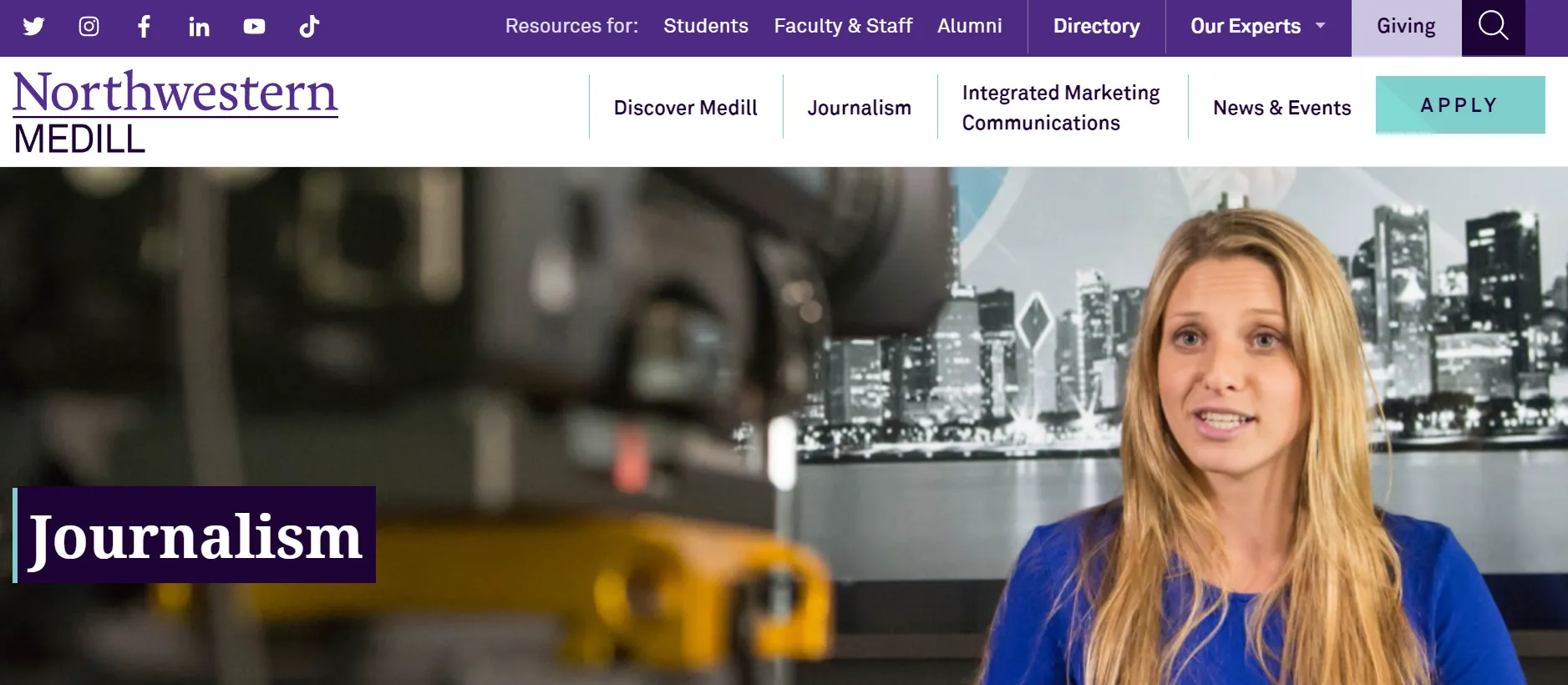
Task: Open the Directory link
Action: click(x=1096, y=27)
